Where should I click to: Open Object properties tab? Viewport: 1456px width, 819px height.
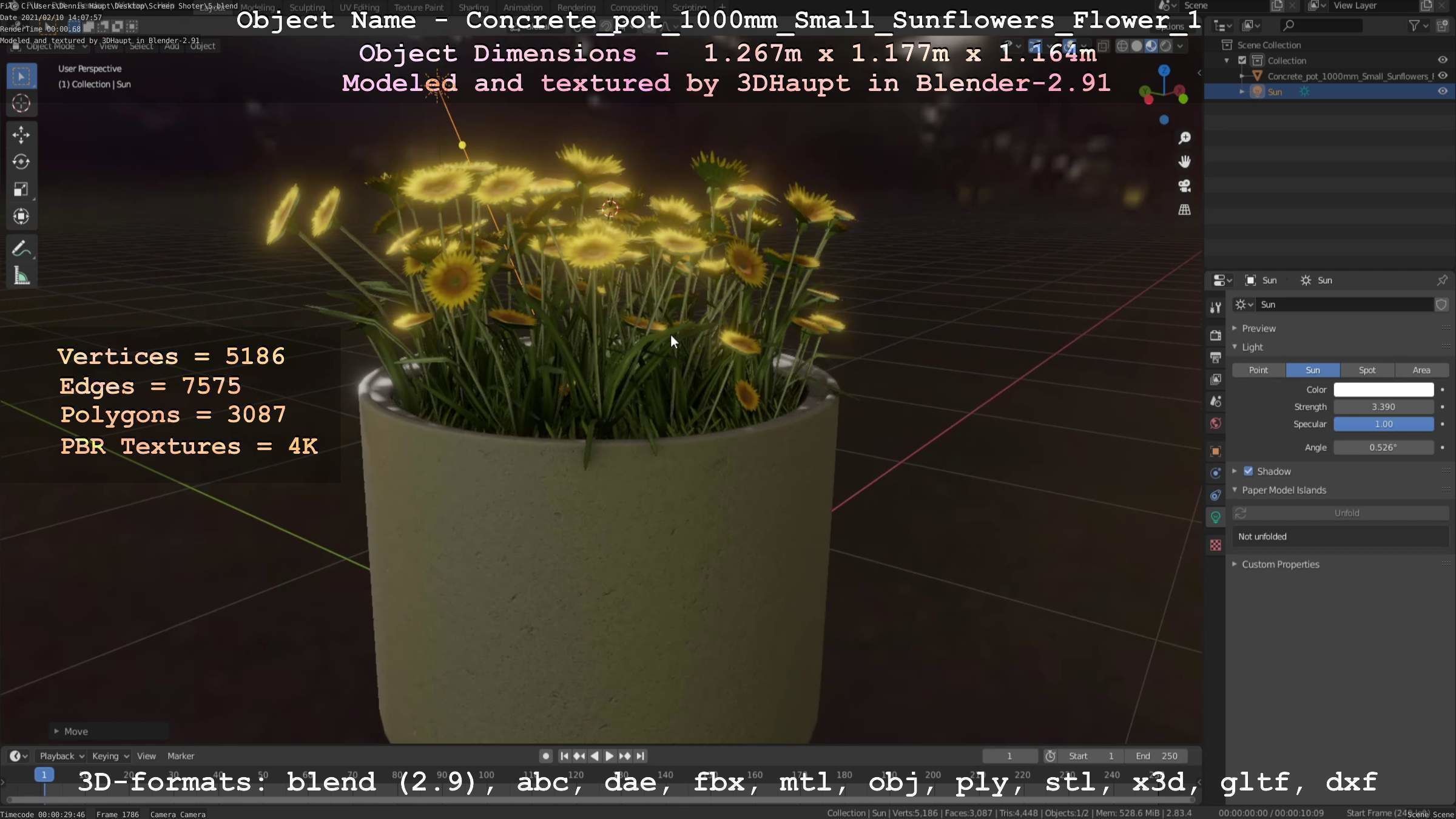tap(1215, 451)
